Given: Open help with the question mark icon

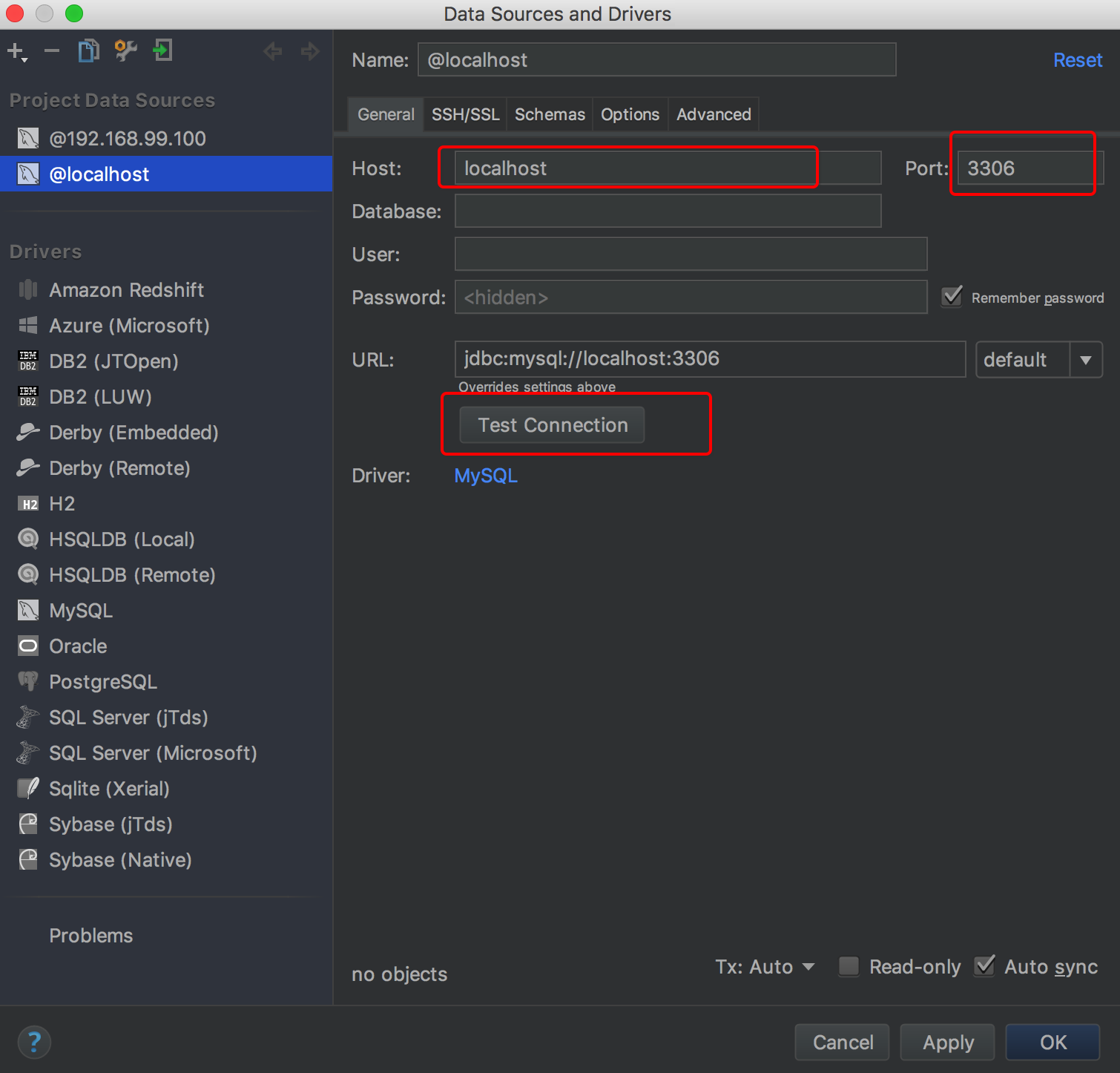Looking at the screenshot, I should click(x=34, y=1042).
